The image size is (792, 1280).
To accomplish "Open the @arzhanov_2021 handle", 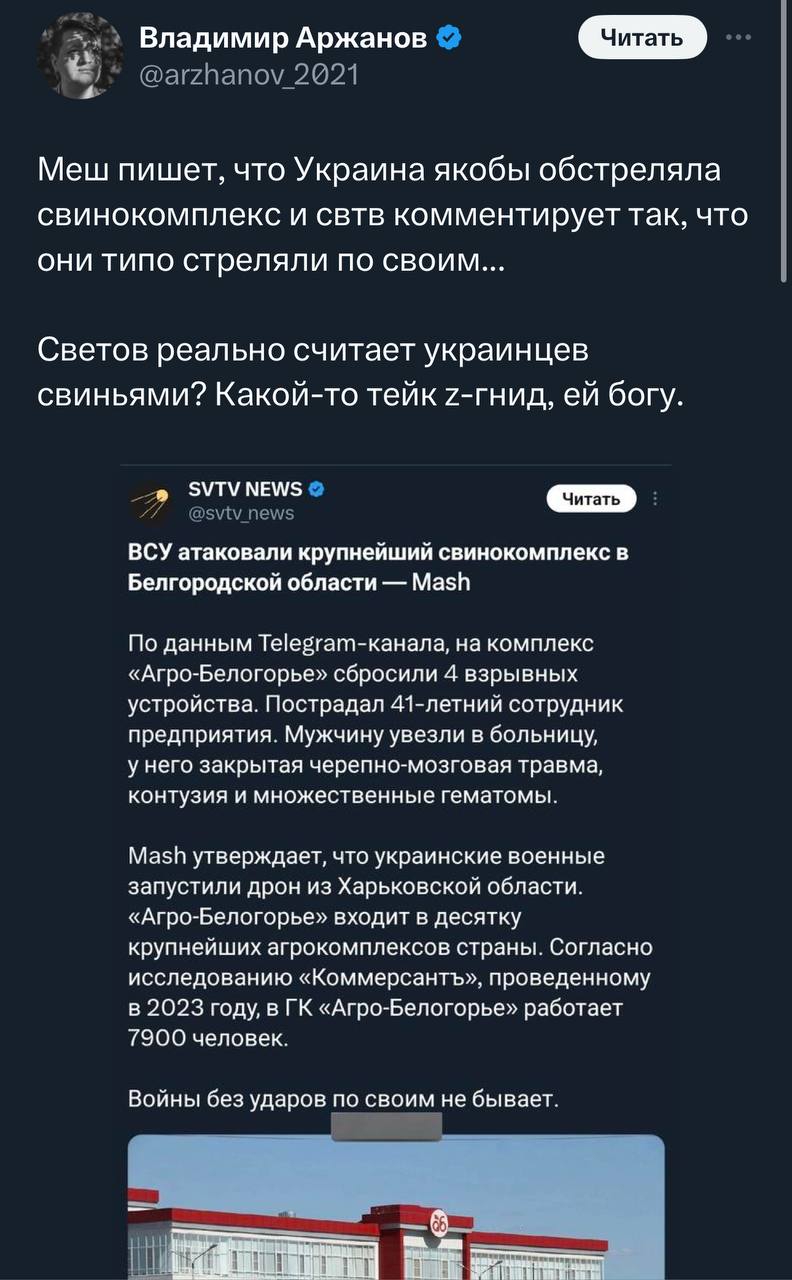I will coord(247,75).
